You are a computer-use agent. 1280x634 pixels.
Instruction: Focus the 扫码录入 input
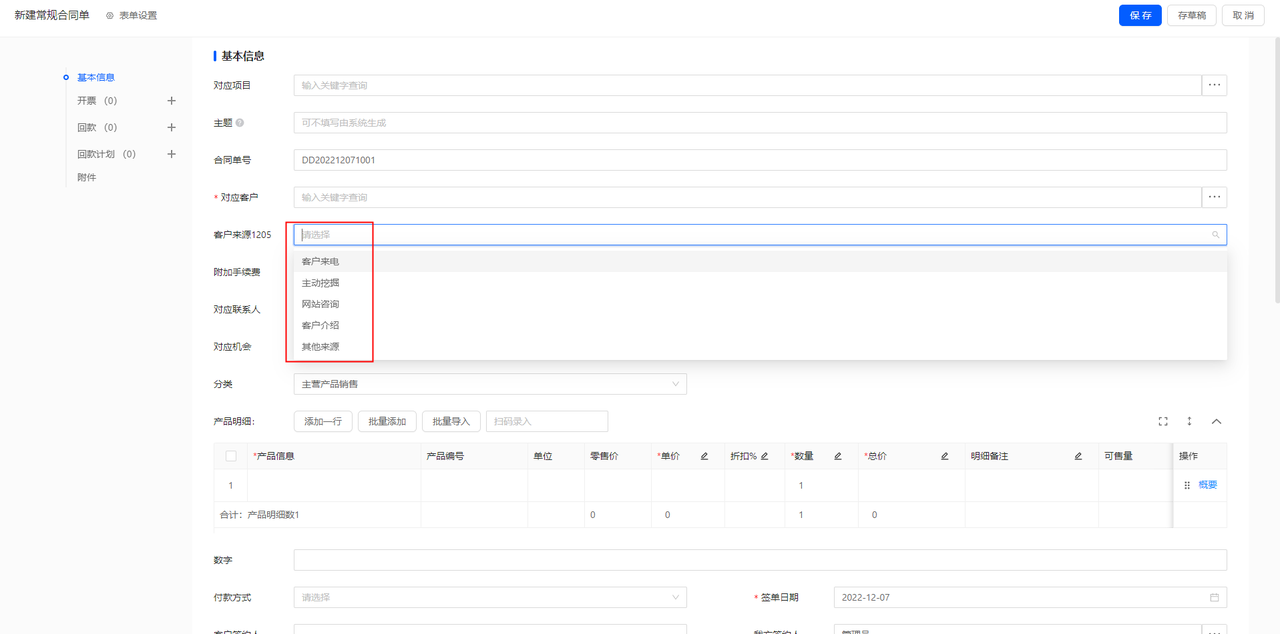(547, 421)
